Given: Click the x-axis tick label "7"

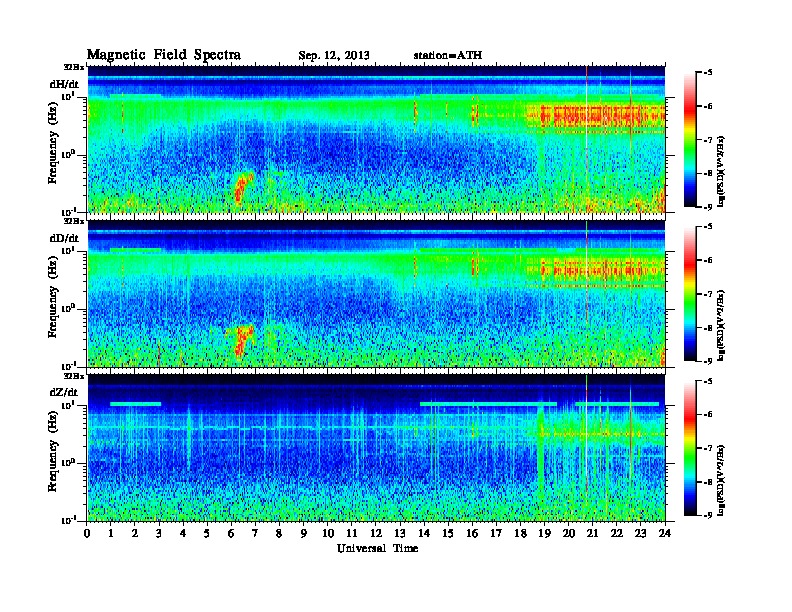Looking at the screenshot, I should 256,534.
